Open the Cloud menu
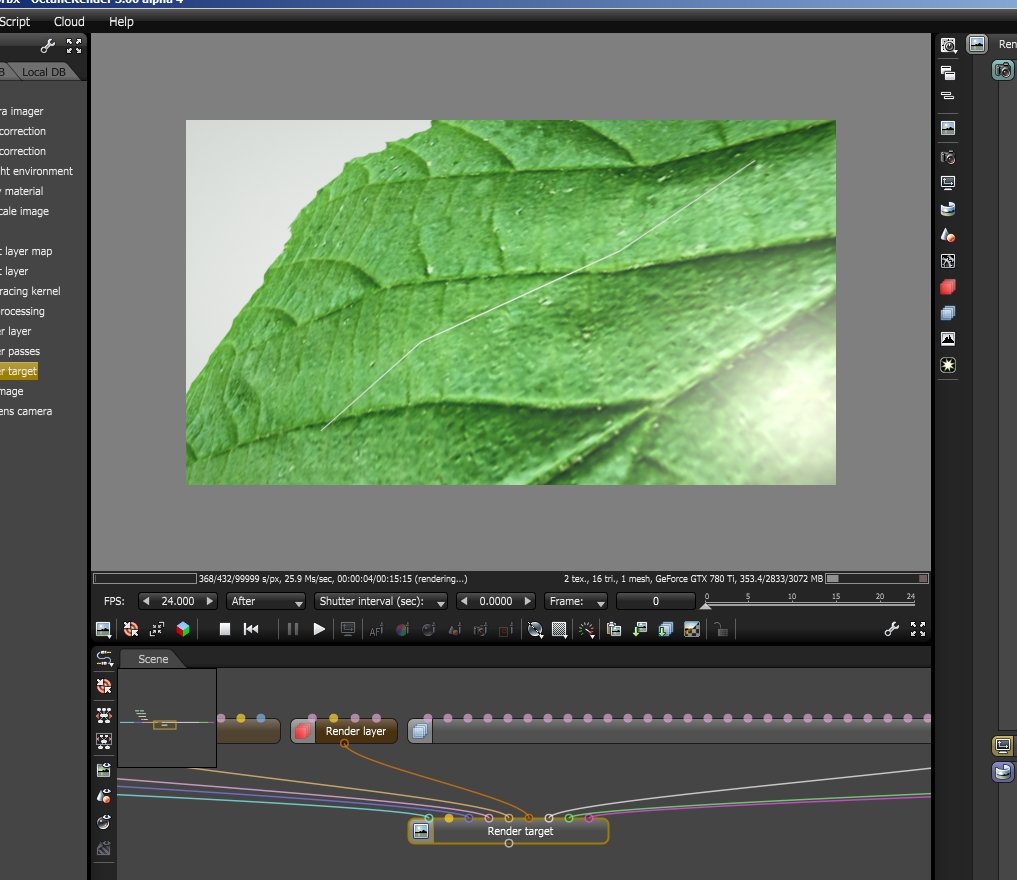This screenshot has height=880, width=1017. tap(69, 21)
